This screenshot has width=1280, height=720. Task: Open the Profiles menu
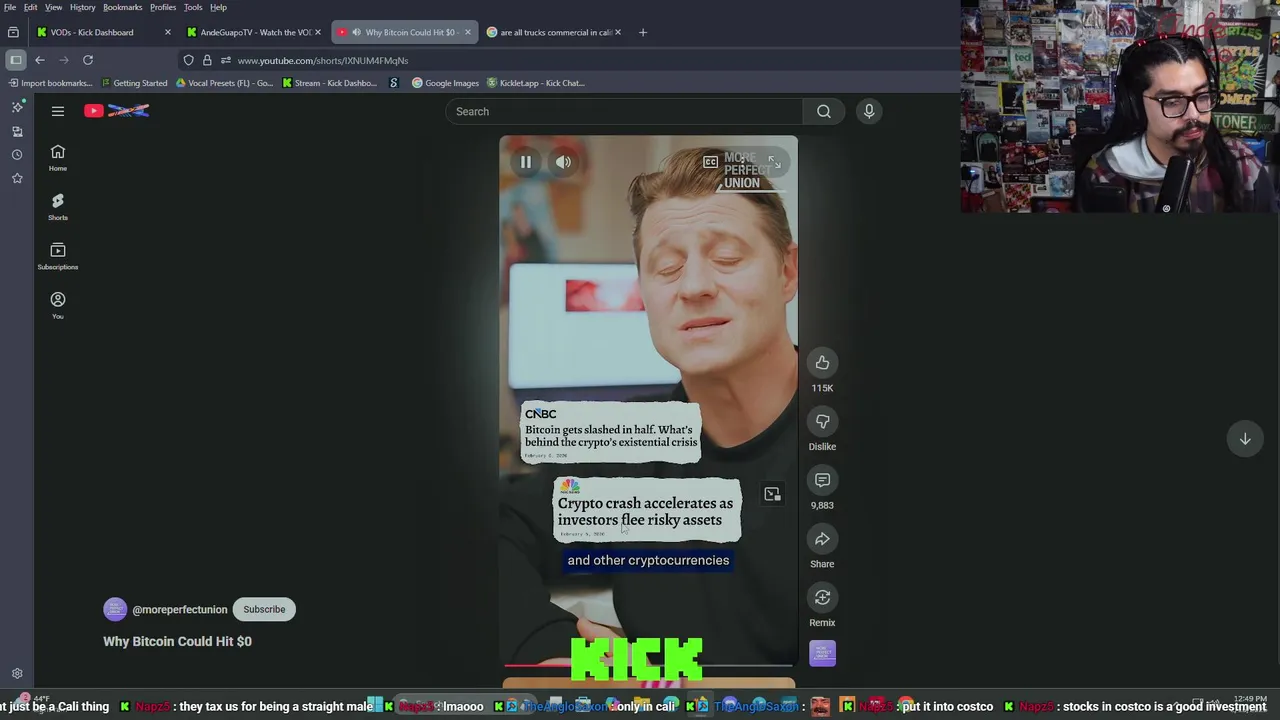point(163,7)
